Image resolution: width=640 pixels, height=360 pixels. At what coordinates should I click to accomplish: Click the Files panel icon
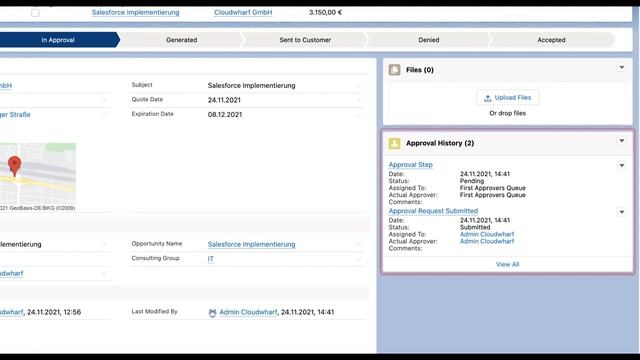[x=394, y=70]
